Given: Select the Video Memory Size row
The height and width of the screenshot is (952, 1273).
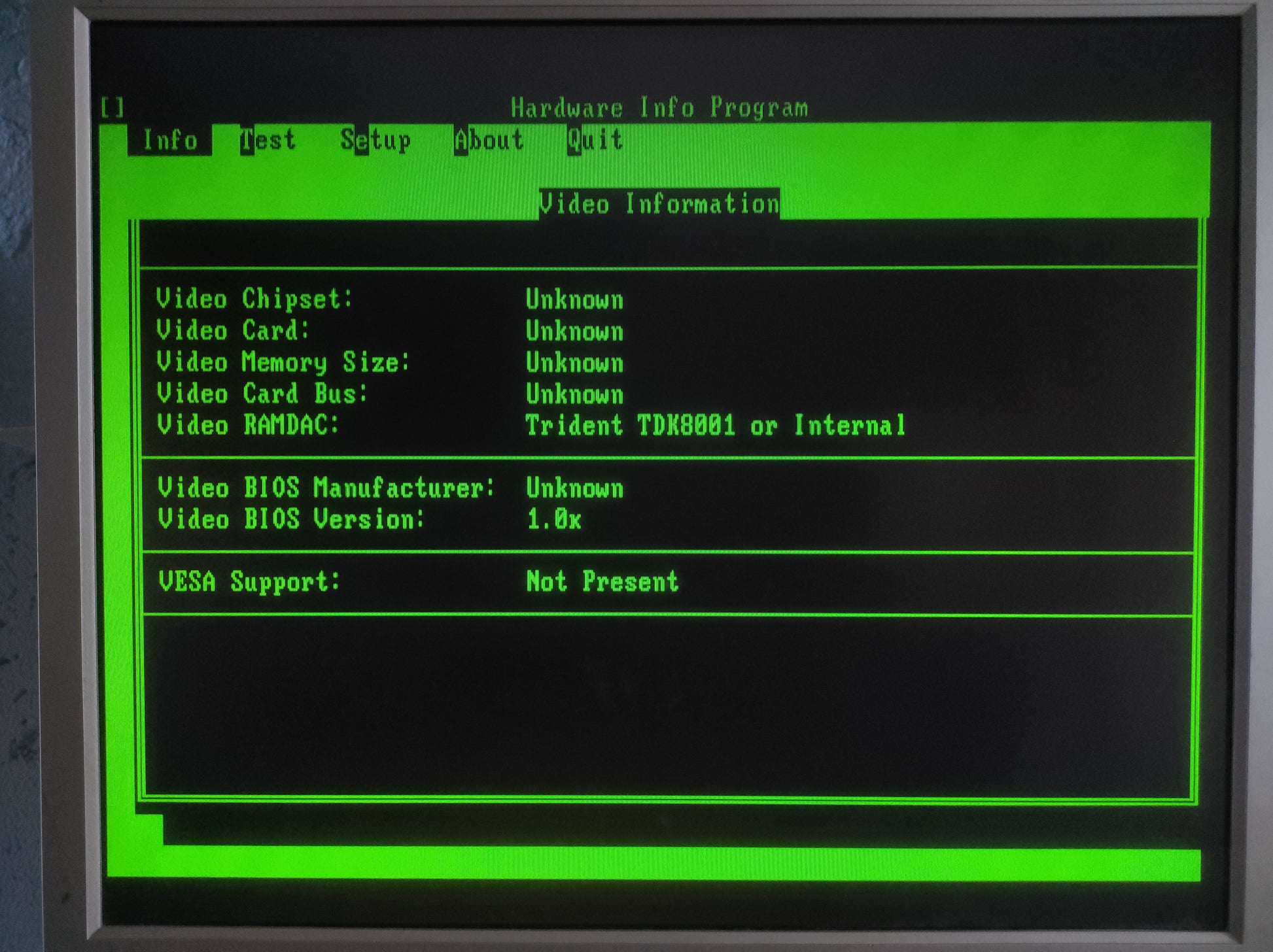Looking at the screenshot, I should 283,362.
